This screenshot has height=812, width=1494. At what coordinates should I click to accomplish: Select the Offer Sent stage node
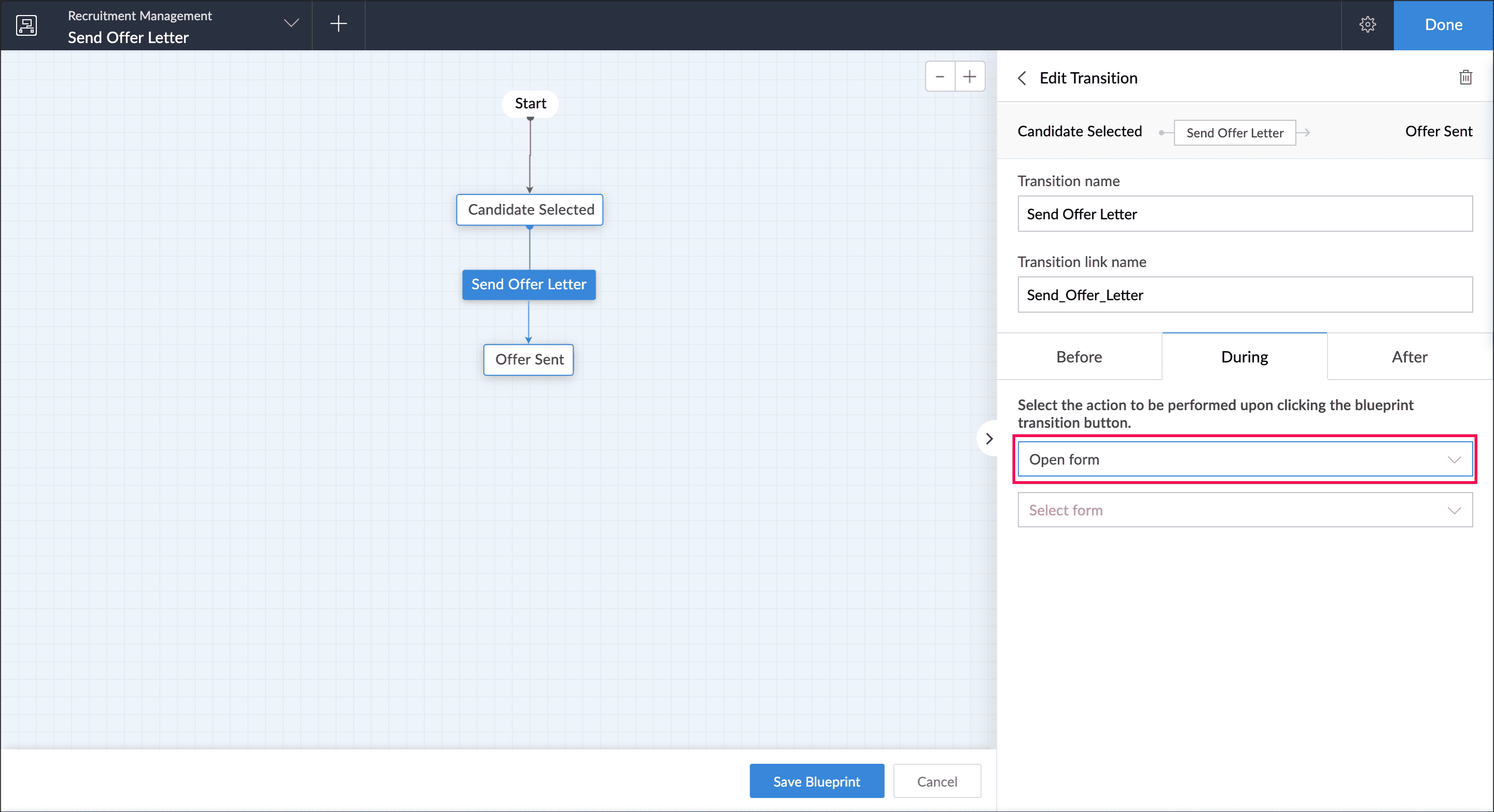click(x=529, y=359)
